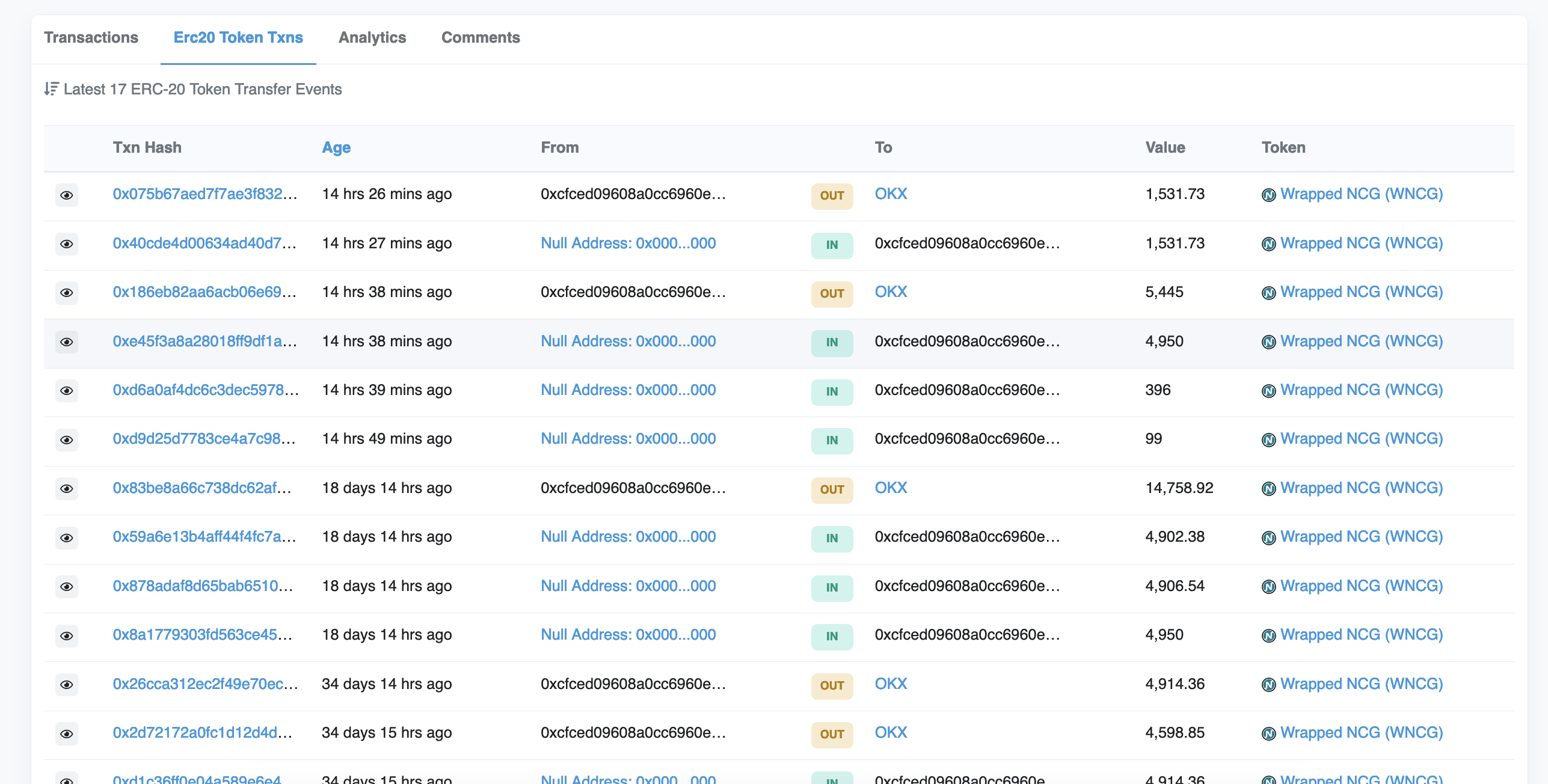The image size is (1548, 784).
Task: Open the Analytics tab
Action: point(372,37)
